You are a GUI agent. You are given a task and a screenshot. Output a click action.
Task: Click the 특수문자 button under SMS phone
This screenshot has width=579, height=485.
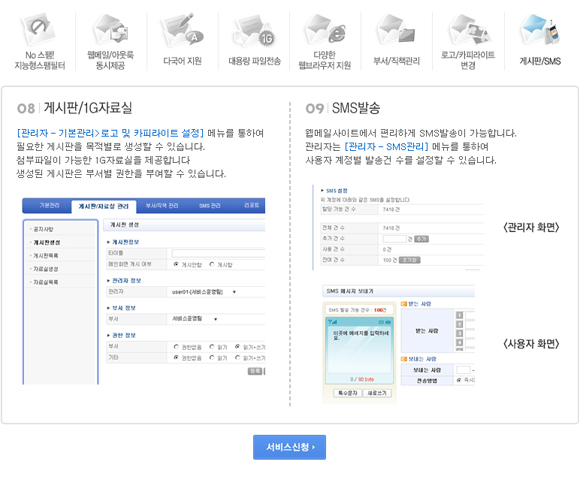tap(347, 393)
